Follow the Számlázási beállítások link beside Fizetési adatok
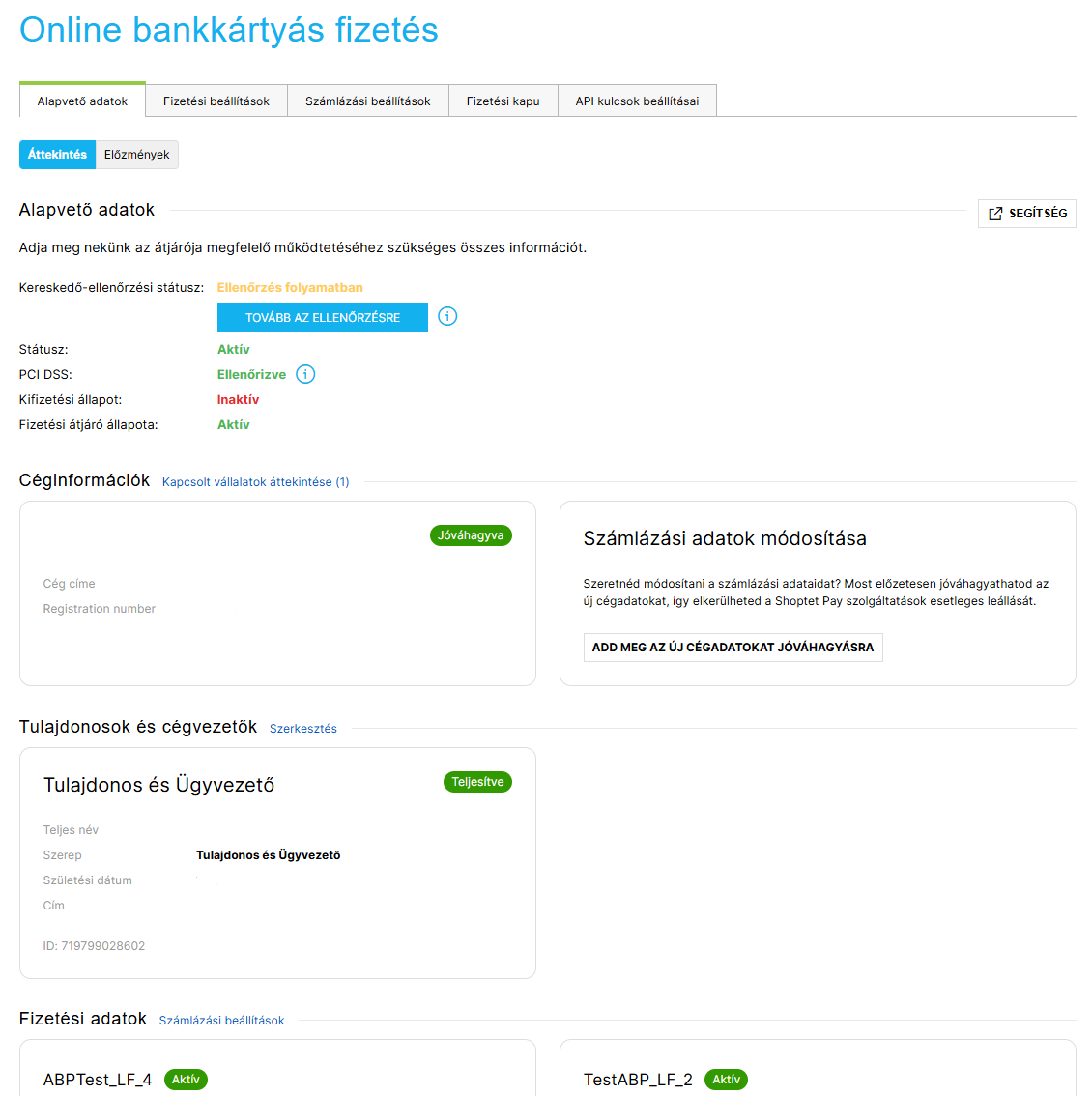 point(221,1021)
